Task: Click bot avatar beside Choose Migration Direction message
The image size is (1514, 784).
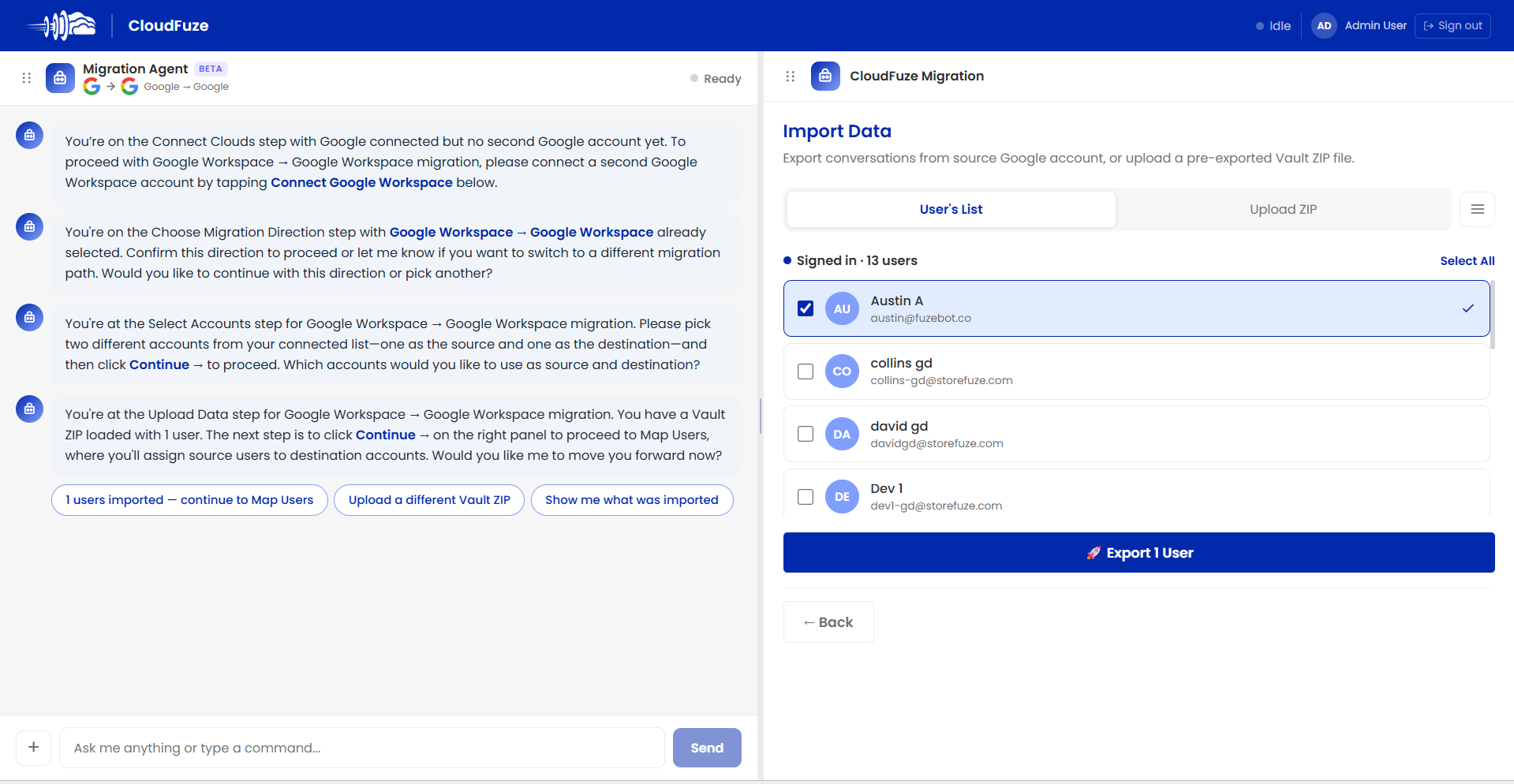Action: (x=29, y=226)
